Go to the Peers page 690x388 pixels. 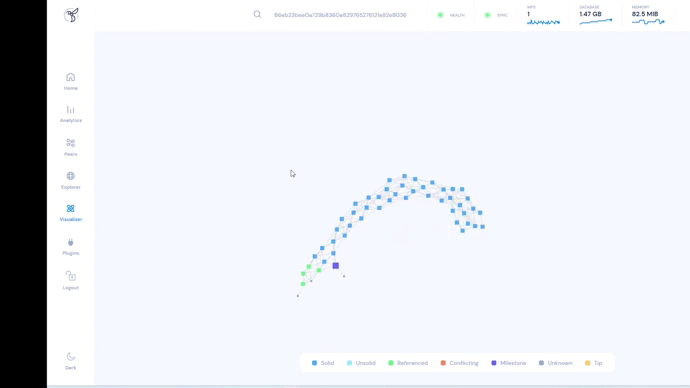coord(70,147)
